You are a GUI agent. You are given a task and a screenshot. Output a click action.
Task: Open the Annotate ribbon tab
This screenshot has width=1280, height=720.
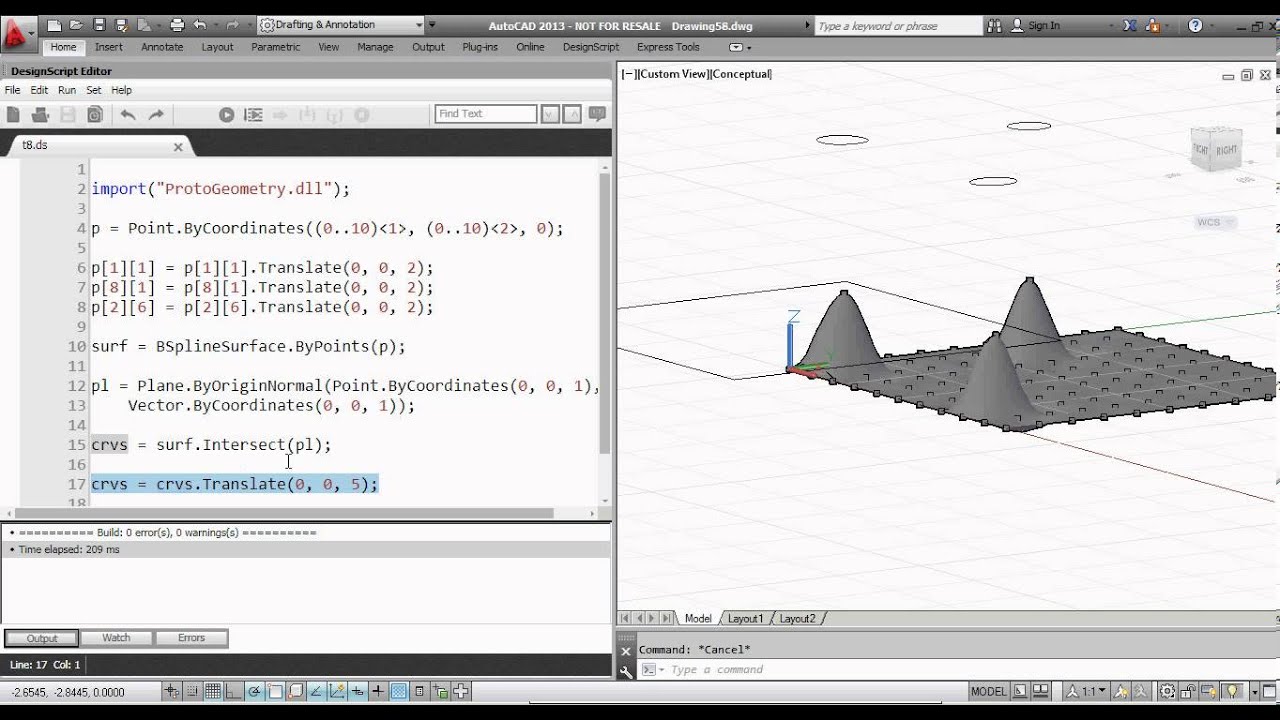pyautogui.click(x=162, y=47)
